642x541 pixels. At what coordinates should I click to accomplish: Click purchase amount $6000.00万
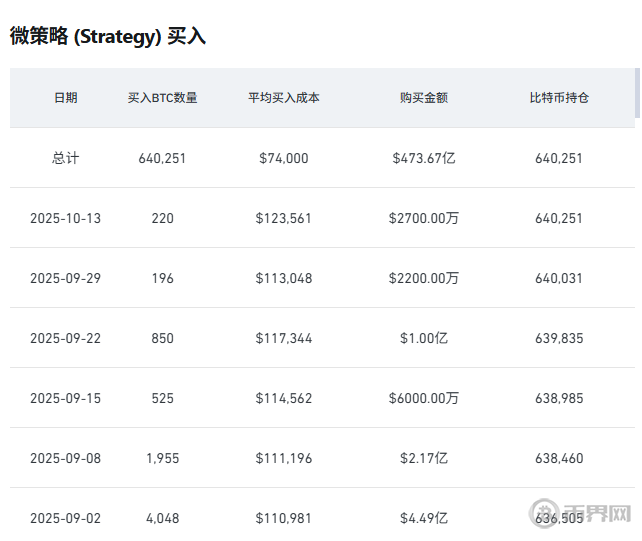coord(424,398)
